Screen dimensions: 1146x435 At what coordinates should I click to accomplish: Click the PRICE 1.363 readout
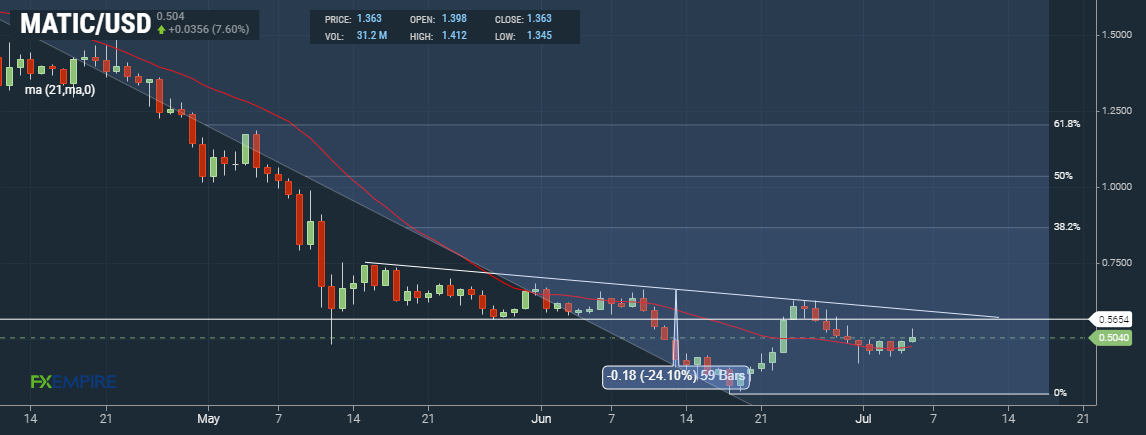(x=354, y=19)
